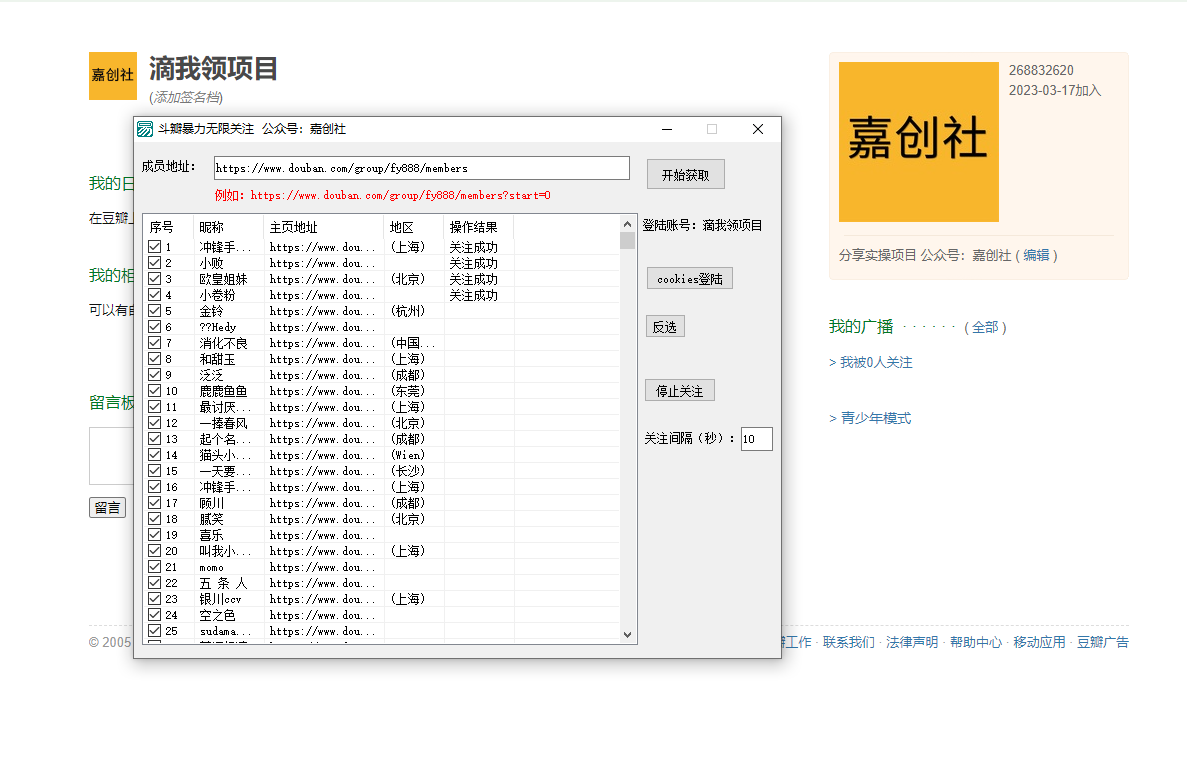
Task: Minimize the follow tool window
Action: (x=667, y=129)
